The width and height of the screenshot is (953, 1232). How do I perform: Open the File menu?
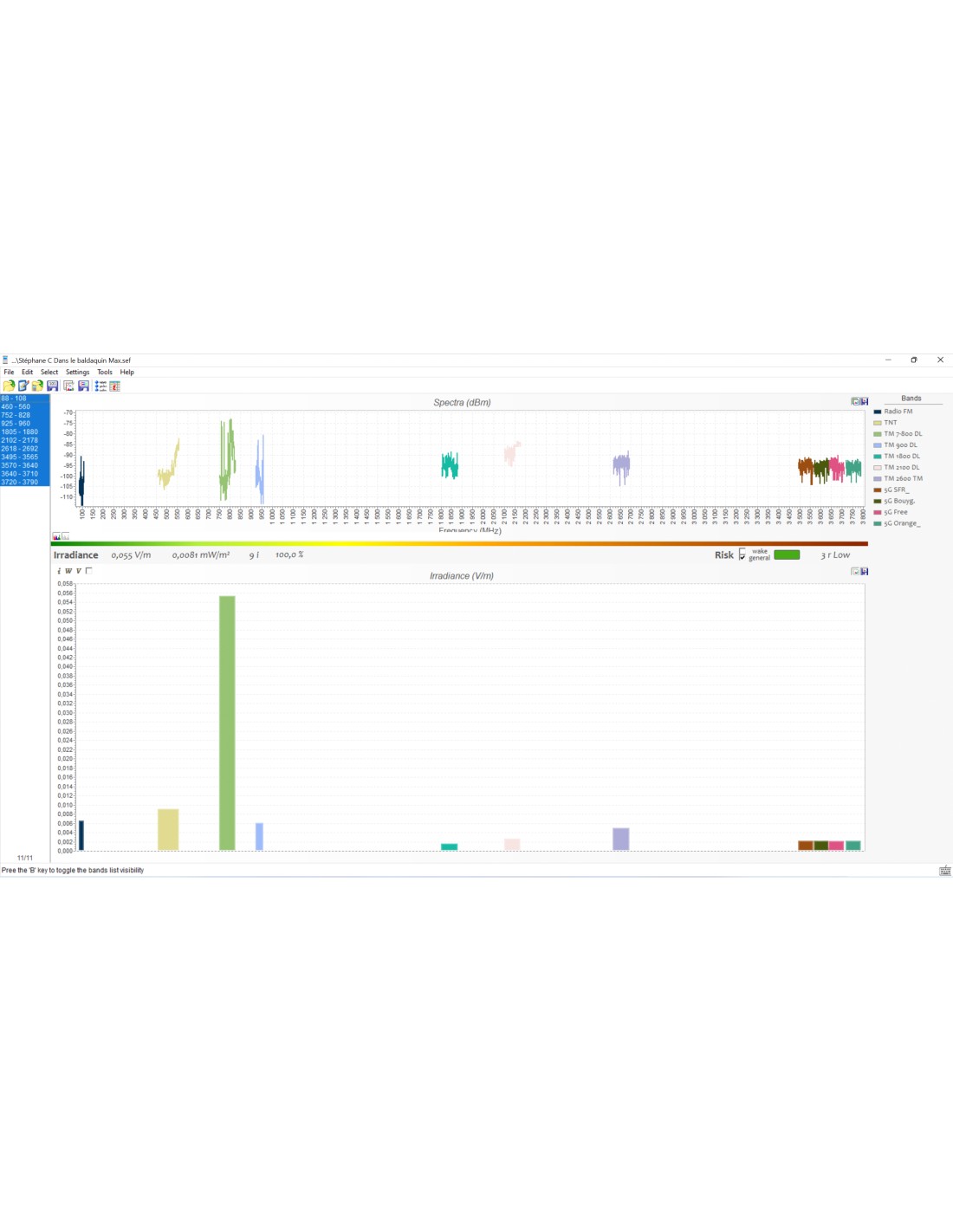pos(9,372)
